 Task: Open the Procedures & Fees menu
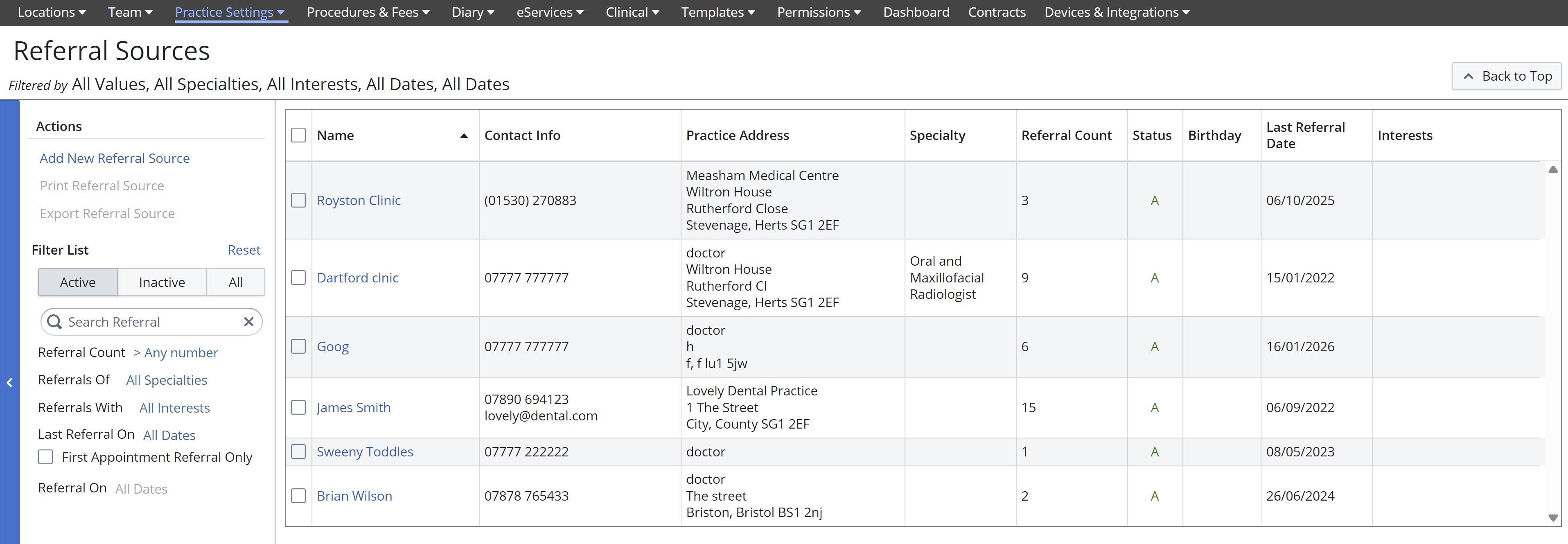(368, 12)
